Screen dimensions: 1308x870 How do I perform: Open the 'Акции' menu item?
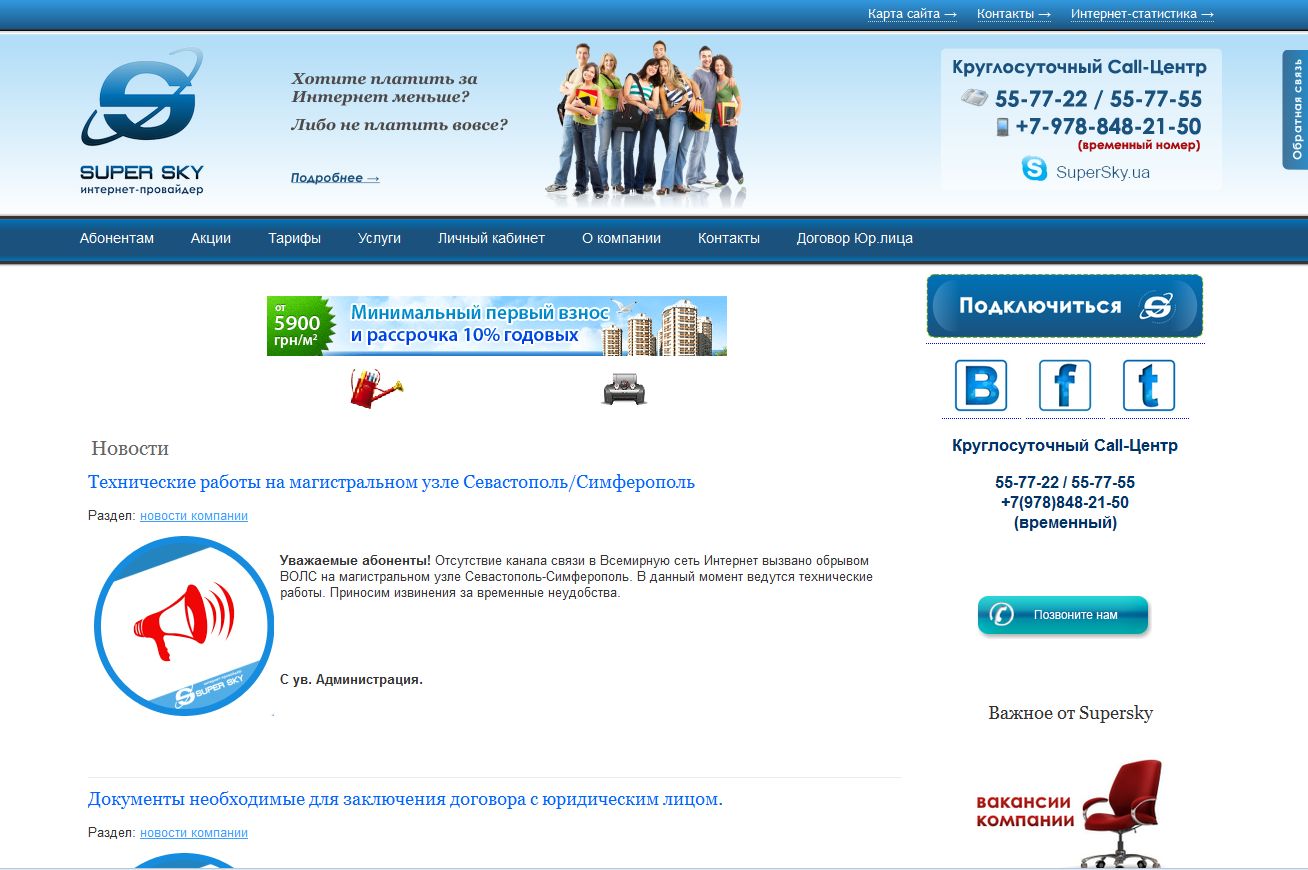click(x=211, y=238)
